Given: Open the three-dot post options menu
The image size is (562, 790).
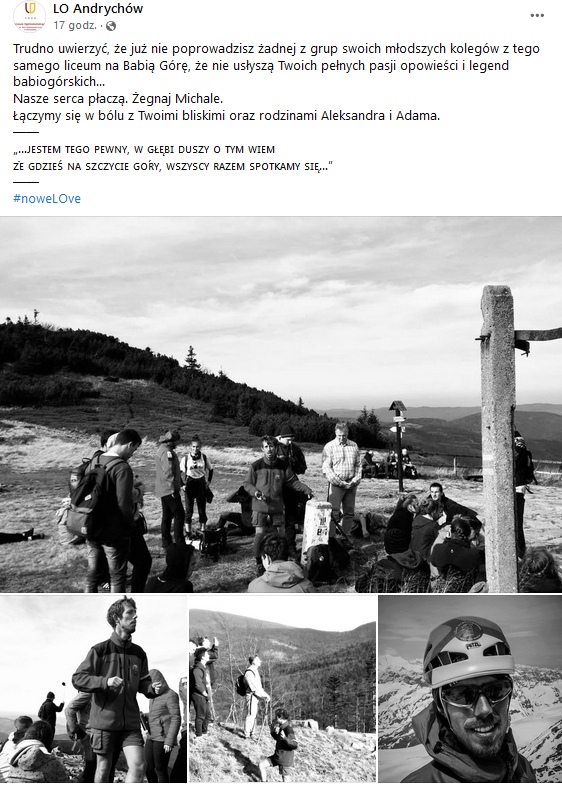Looking at the screenshot, I should click(x=537, y=15).
